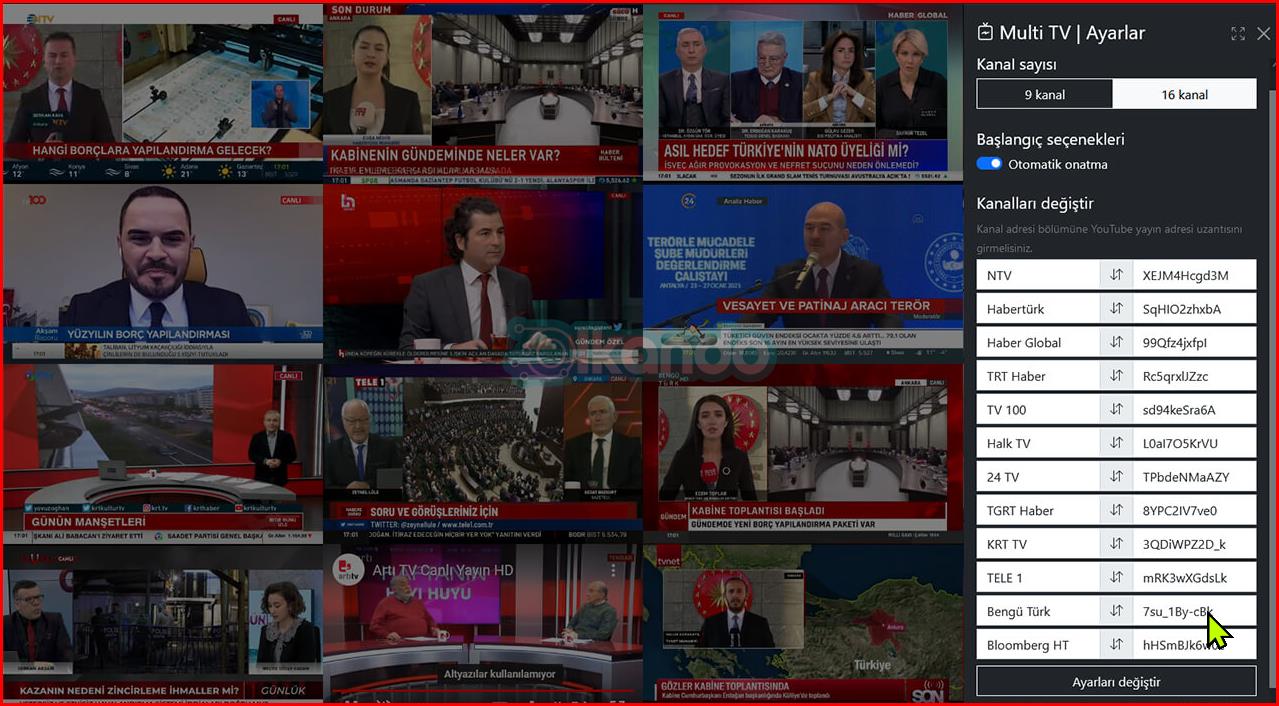Open Bengü Türk Kabine Toplantısı Başladı stream
The image size is (1279, 706).
pyautogui.click(x=801, y=452)
